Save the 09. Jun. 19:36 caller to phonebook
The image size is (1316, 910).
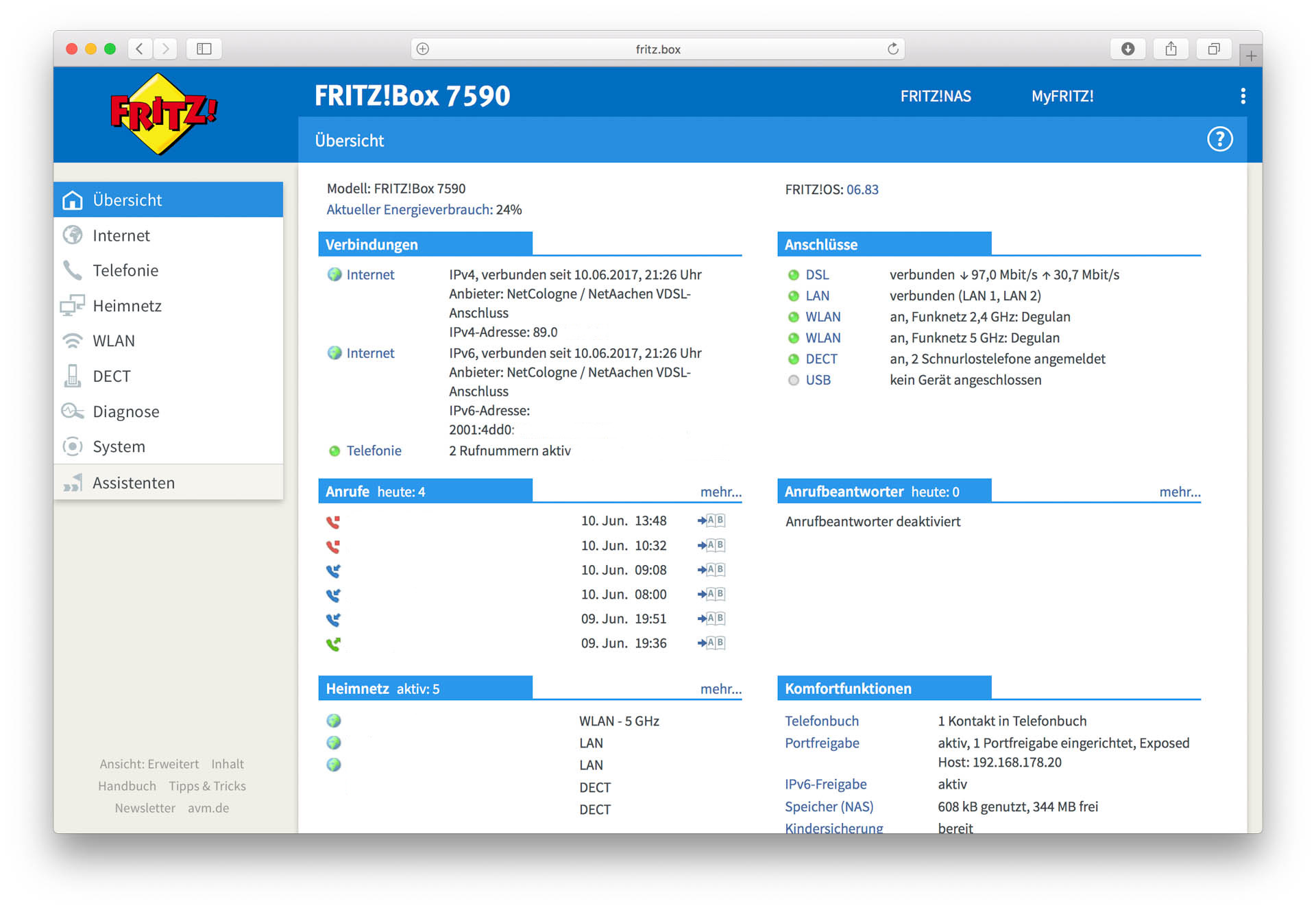click(711, 643)
